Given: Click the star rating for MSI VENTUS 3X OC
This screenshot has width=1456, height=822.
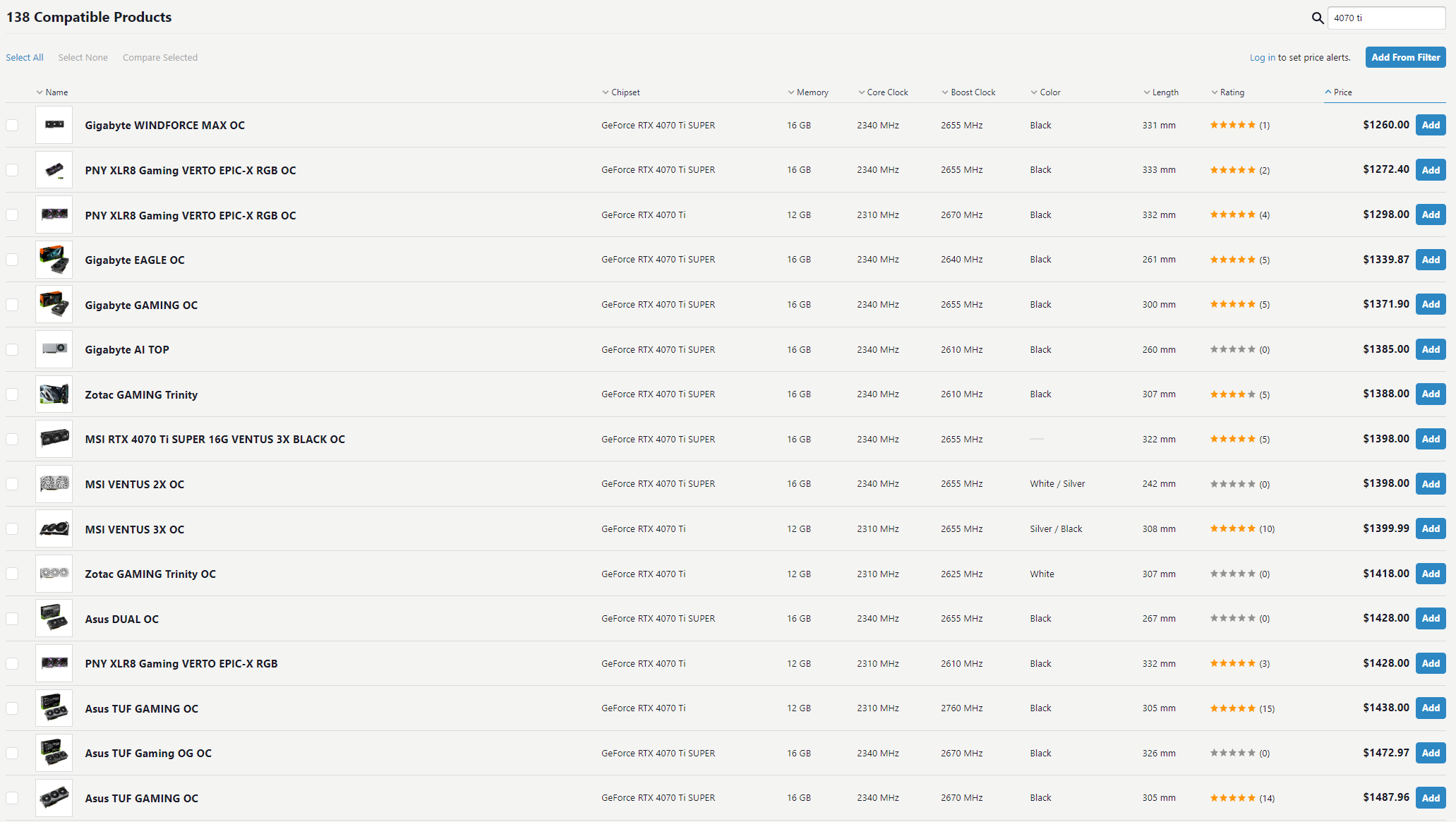Looking at the screenshot, I should point(1232,529).
